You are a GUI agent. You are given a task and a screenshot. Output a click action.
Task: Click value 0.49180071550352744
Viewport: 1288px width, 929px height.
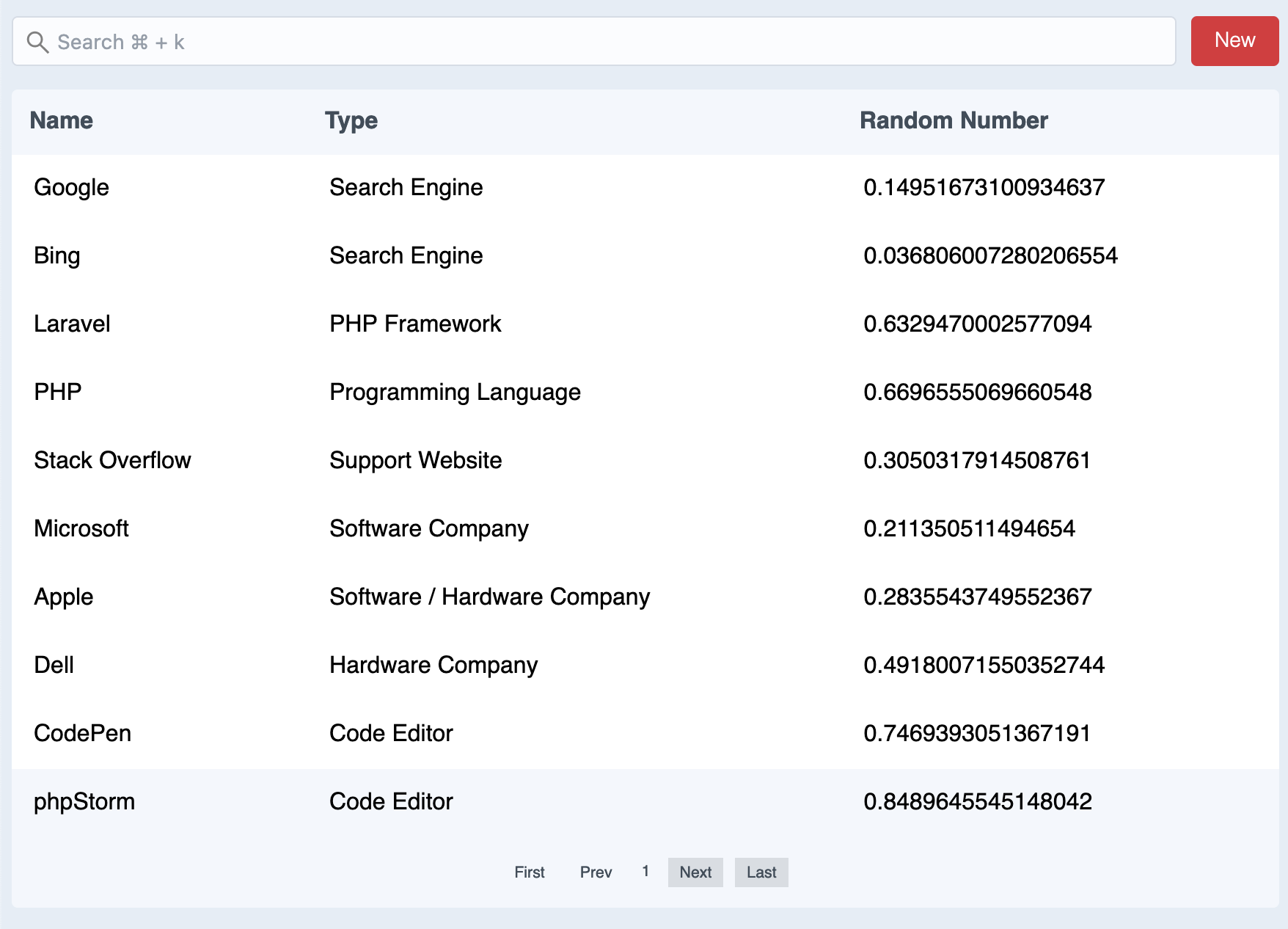pyautogui.click(x=984, y=665)
